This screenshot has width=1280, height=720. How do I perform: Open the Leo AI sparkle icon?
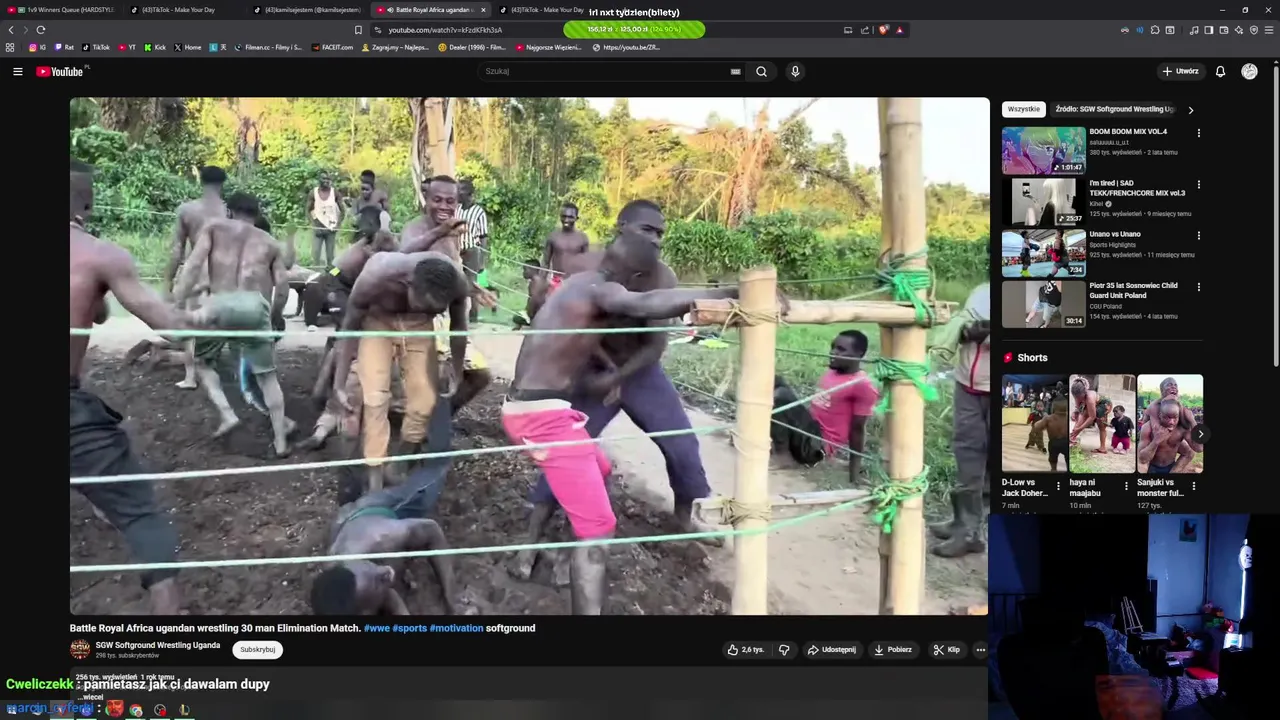[x=1239, y=30]
